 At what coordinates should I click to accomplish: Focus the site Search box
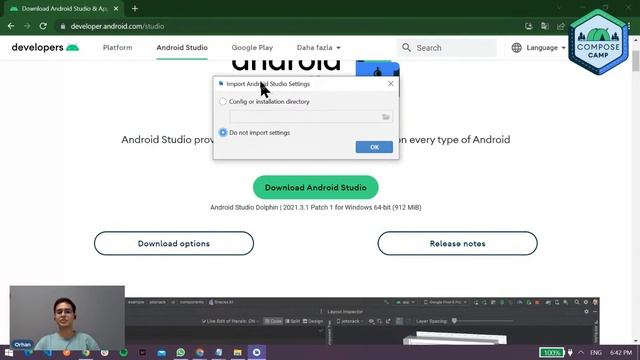pyautogui.click(x=447, y=48)
